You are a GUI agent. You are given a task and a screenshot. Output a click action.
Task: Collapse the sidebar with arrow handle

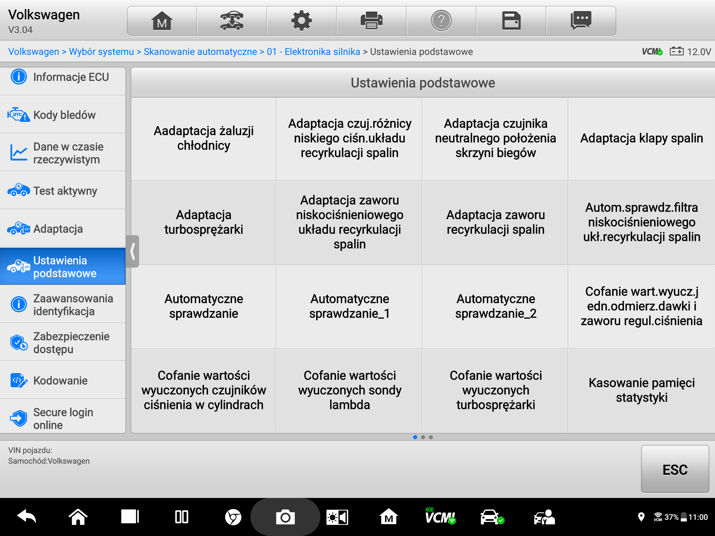(132, 251)
